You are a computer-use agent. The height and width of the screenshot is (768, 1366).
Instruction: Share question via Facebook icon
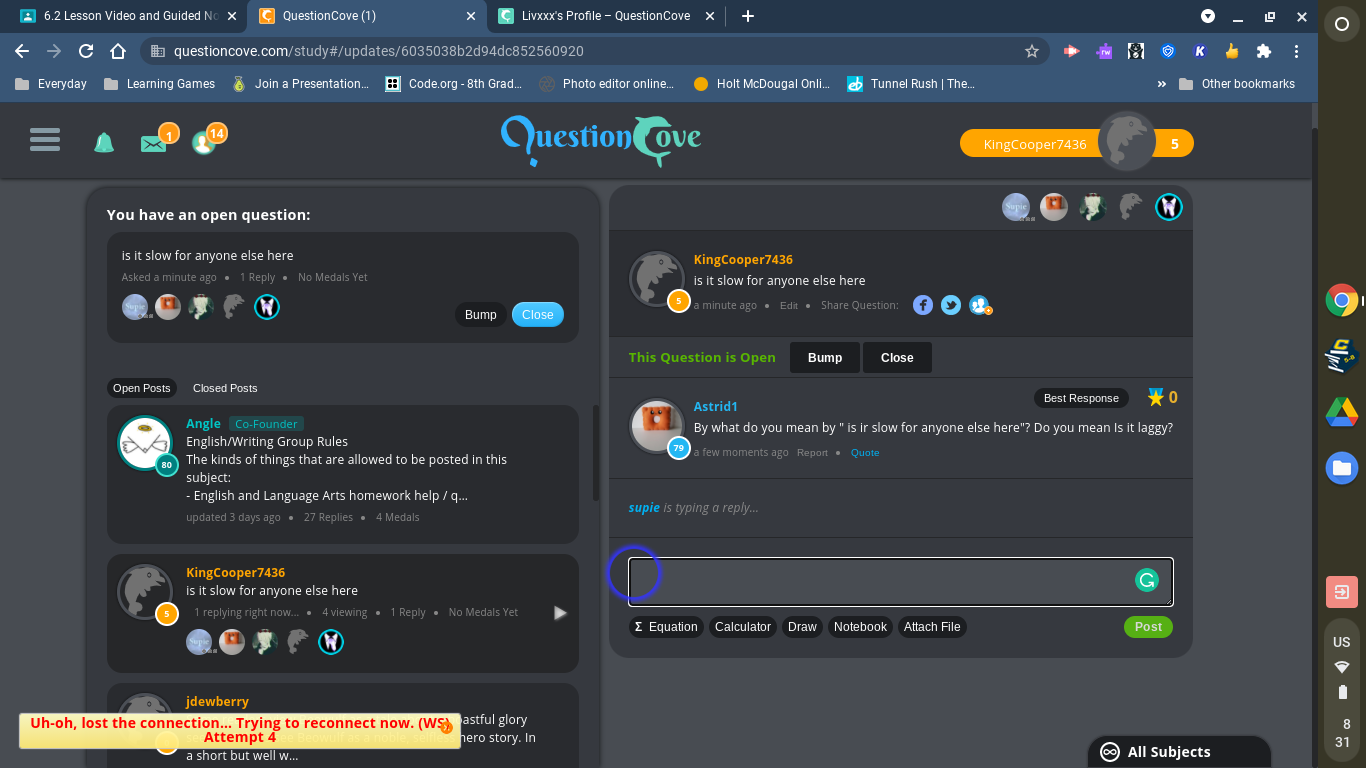click(923, 305)
